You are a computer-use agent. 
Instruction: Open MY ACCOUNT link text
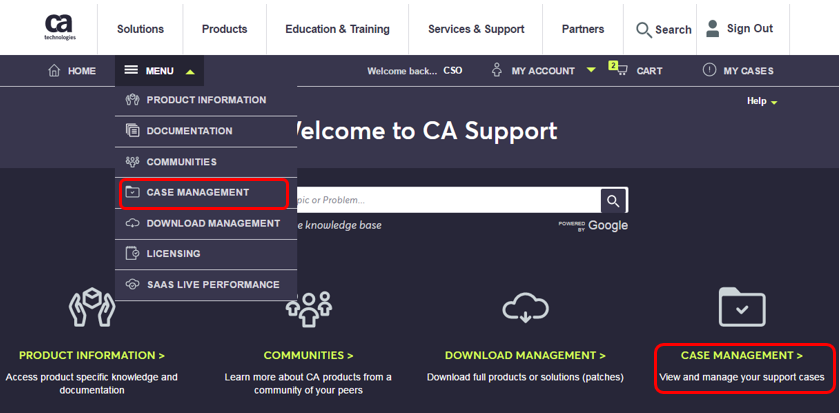click(543, 71)
